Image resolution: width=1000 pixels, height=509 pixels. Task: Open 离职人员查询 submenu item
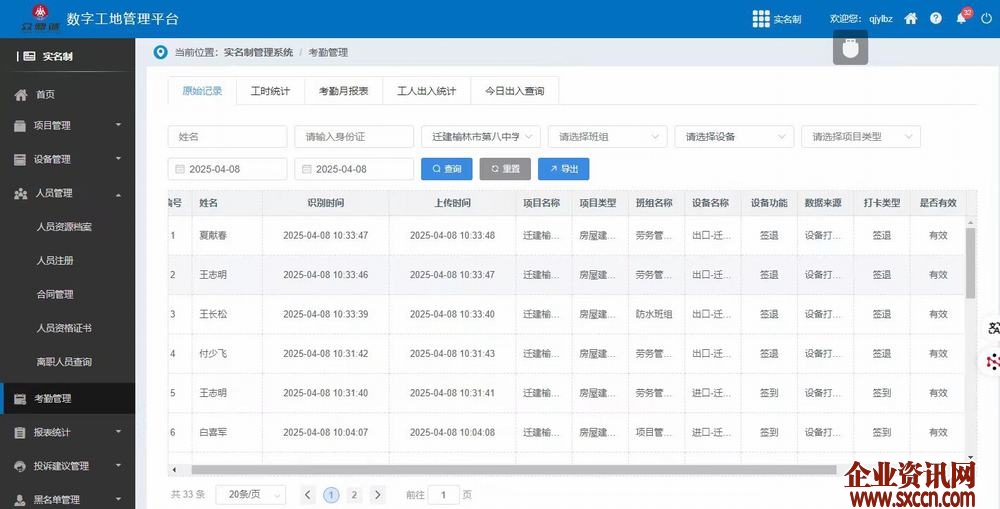(x=64, y=362)
